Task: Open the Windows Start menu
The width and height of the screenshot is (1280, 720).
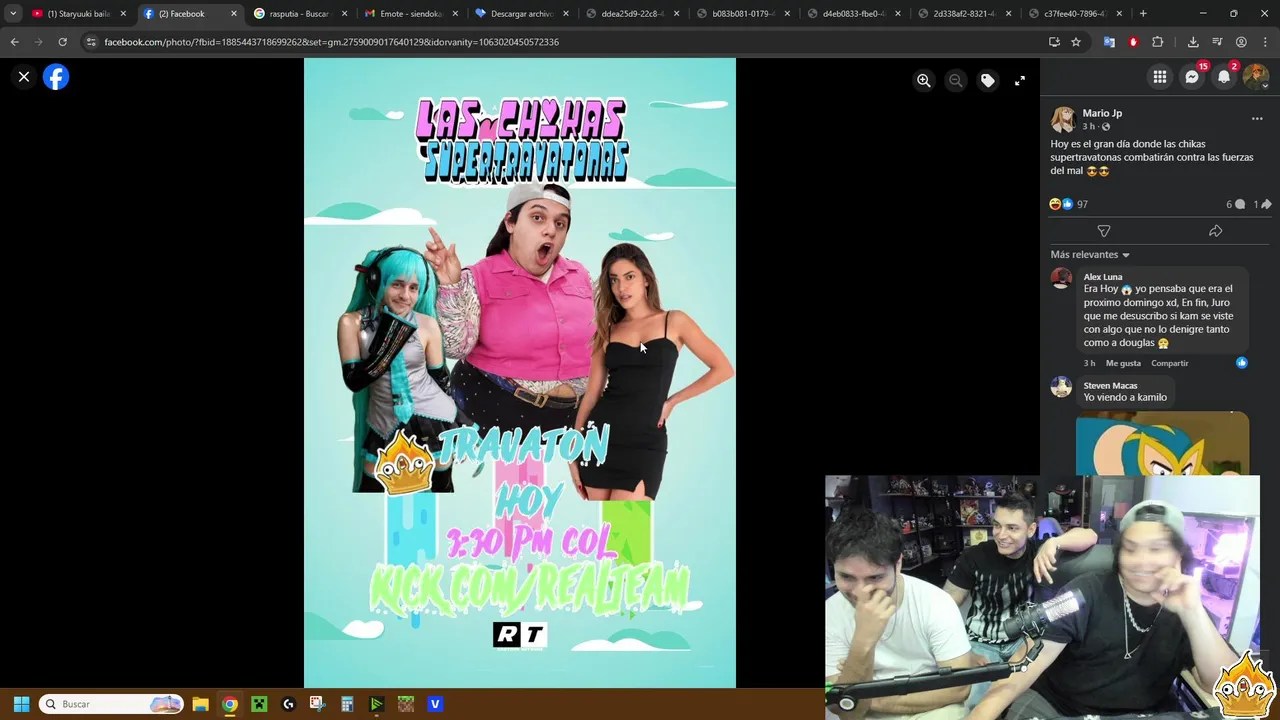Action: pos(21,704)
